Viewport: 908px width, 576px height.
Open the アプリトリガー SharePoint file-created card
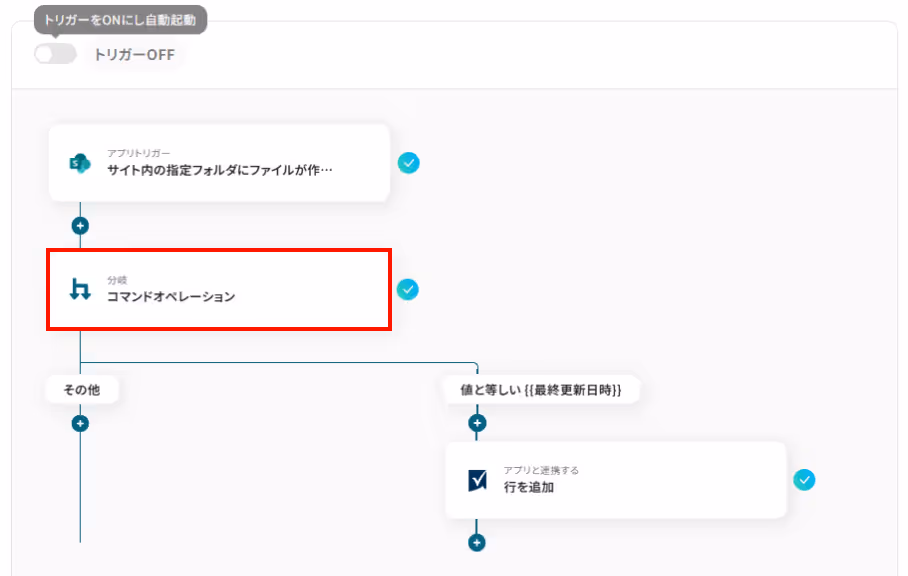[219, 163]
